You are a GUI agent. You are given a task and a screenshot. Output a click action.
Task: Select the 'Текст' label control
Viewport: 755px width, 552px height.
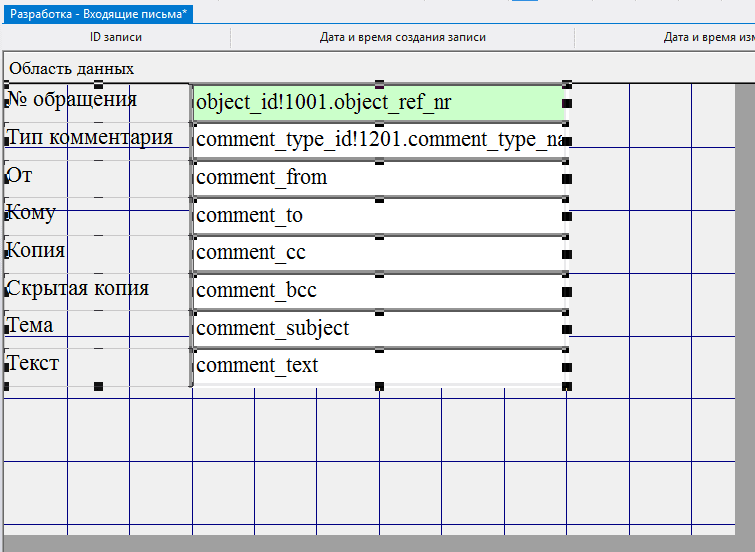pos(33,362)
